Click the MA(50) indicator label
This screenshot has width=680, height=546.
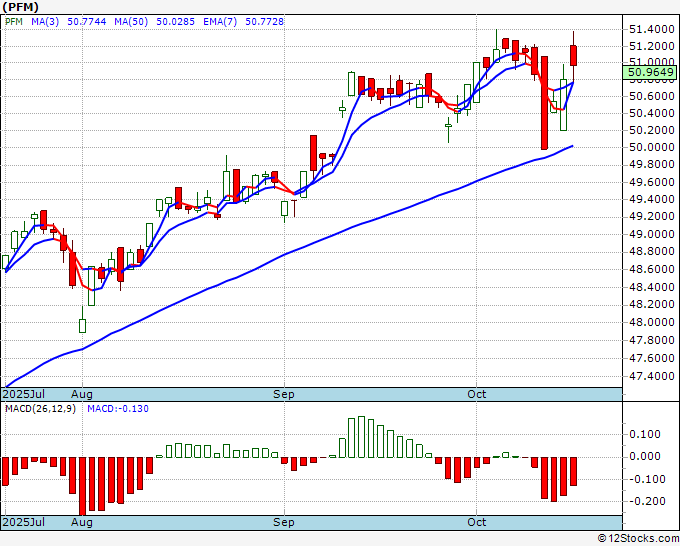131,21
